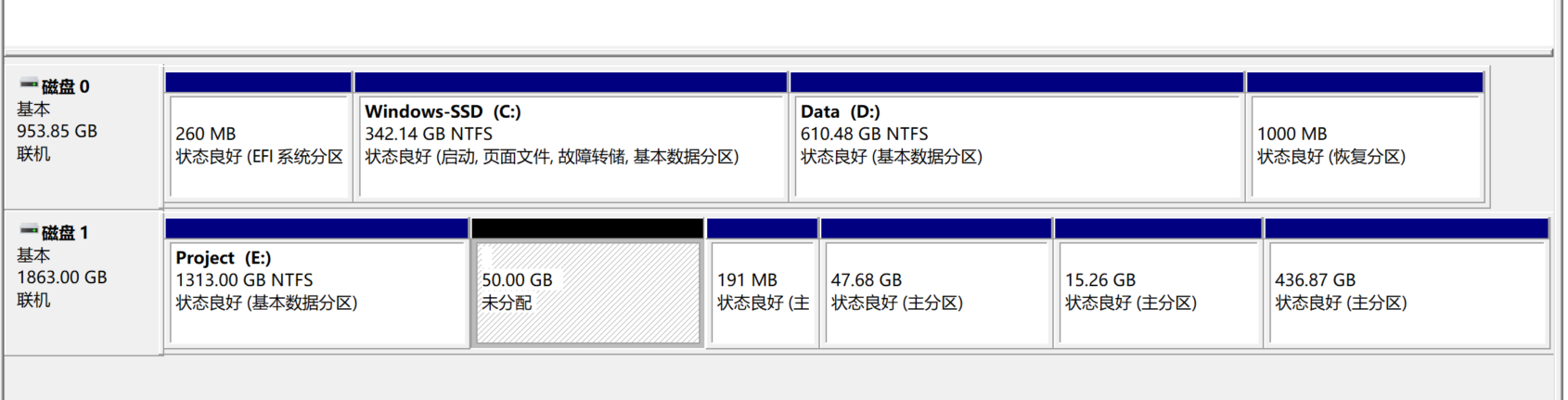
Task: Click the black header bar above unallocated space
Action: pyautogui.click(x=587, y=228)
